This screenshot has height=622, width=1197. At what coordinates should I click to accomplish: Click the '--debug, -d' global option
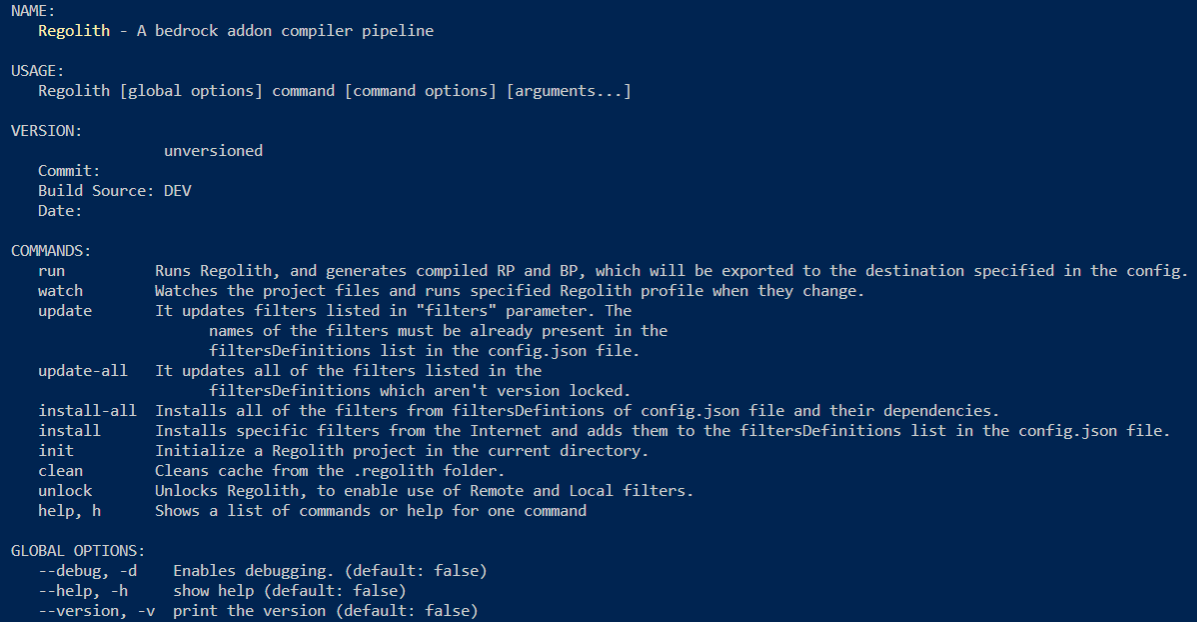point(87,571)
